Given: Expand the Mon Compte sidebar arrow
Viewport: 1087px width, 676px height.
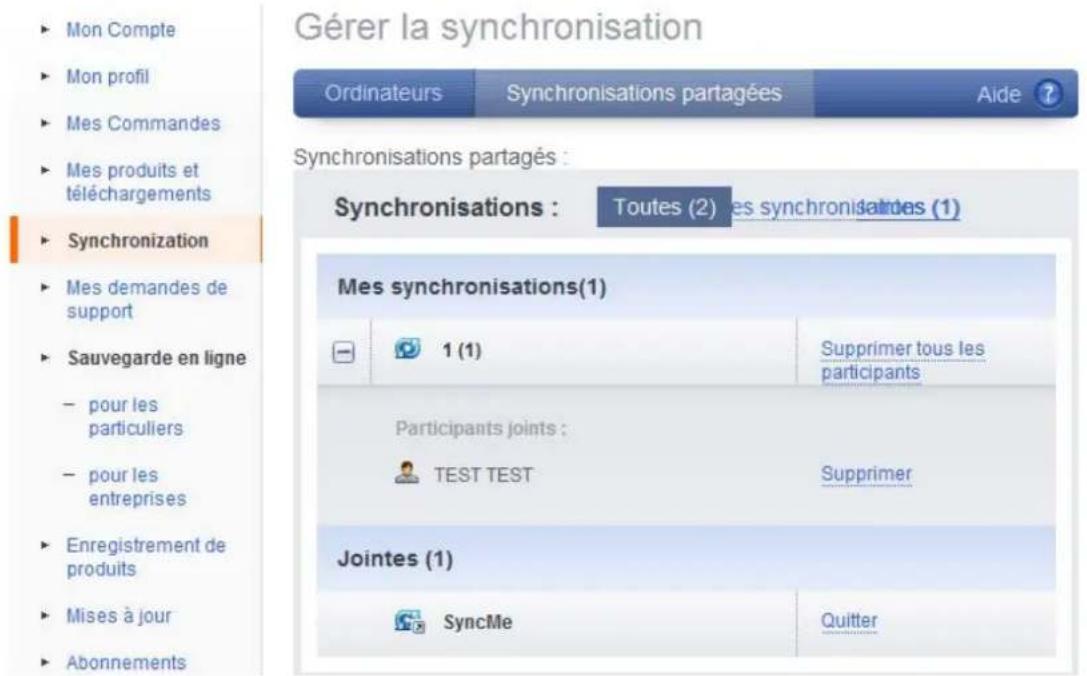Looking at the screenshot, I should pos(45,30).
